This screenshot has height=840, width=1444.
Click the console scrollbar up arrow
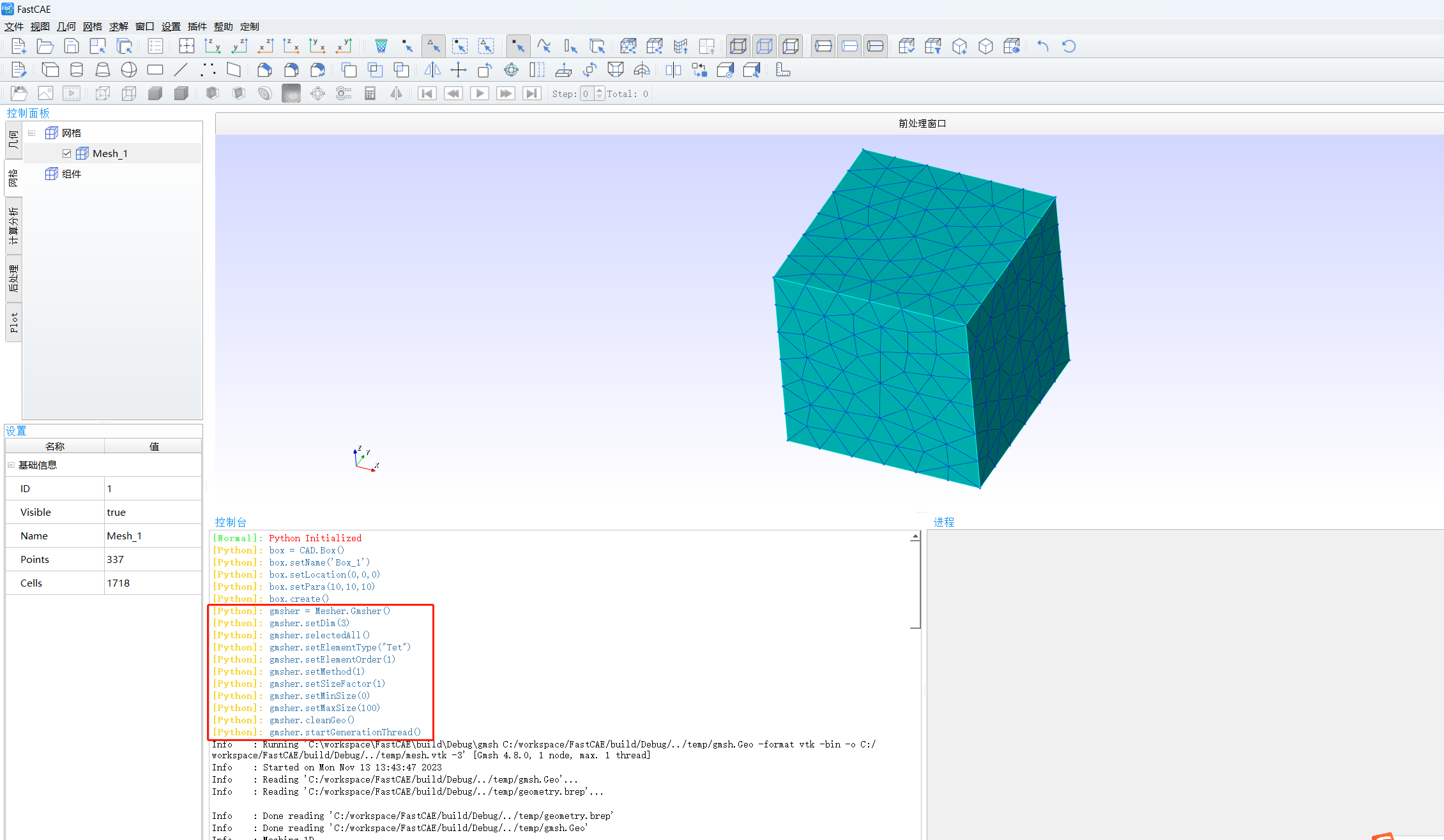[x=915, y=537]
